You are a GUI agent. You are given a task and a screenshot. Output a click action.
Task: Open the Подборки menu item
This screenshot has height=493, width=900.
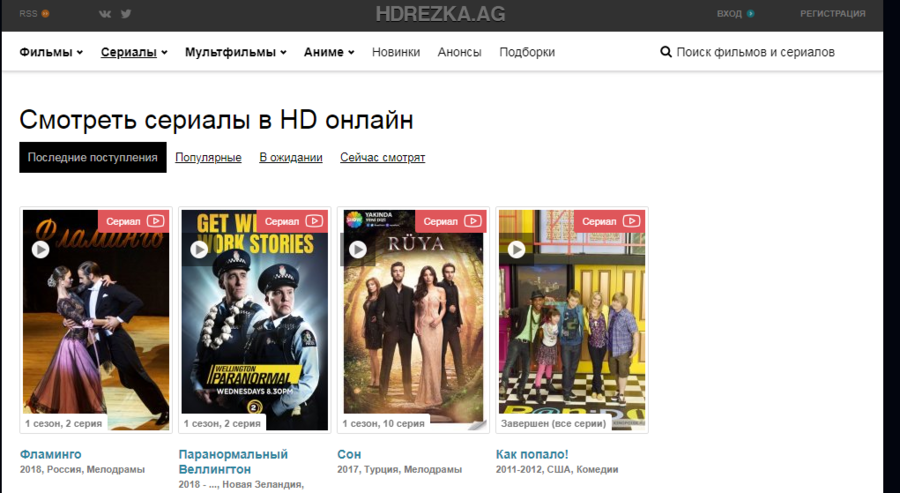tap(527, 52)
